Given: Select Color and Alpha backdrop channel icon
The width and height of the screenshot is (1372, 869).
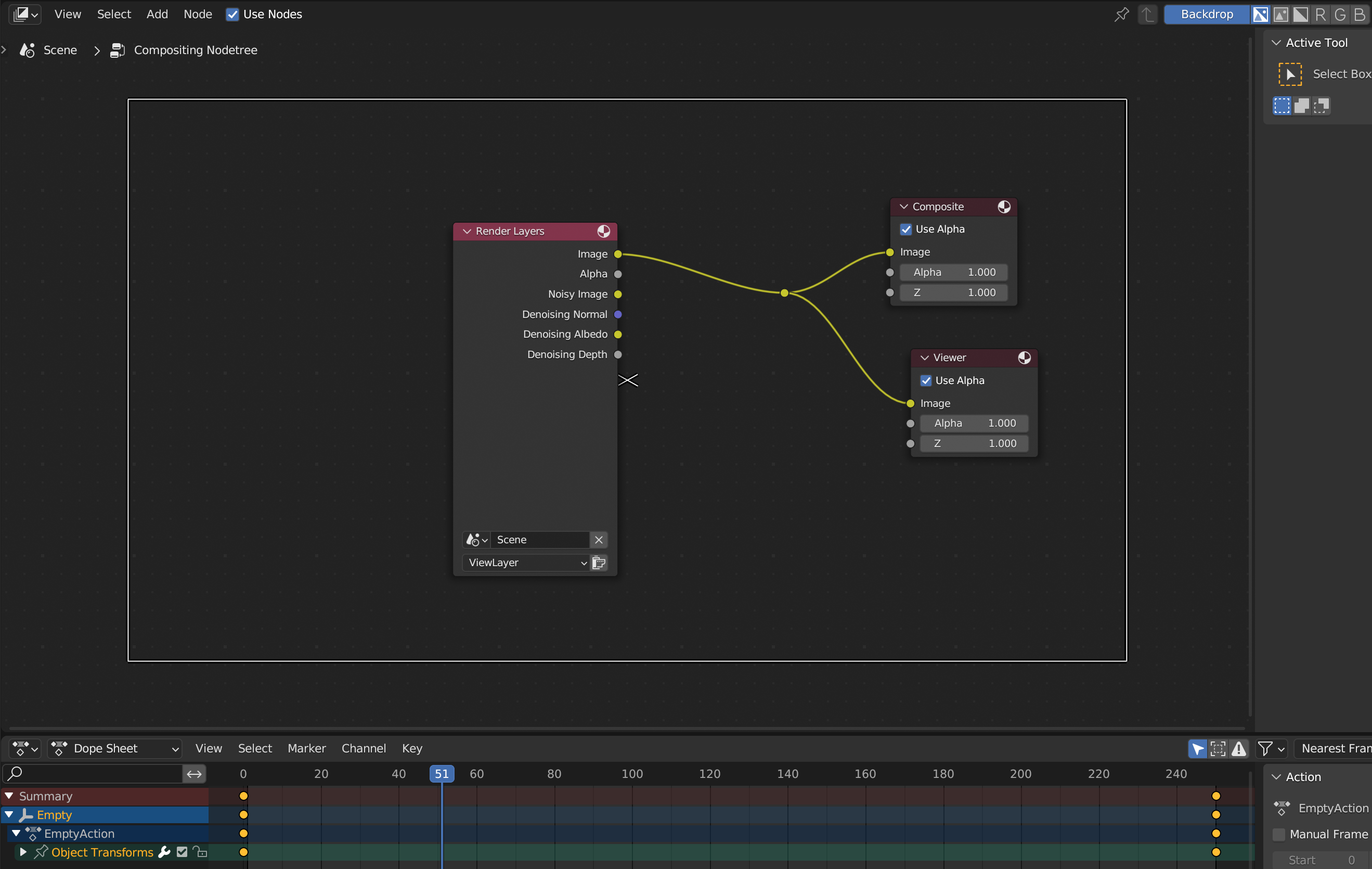Looking at the screenshot, I should tap(1260, 14).
